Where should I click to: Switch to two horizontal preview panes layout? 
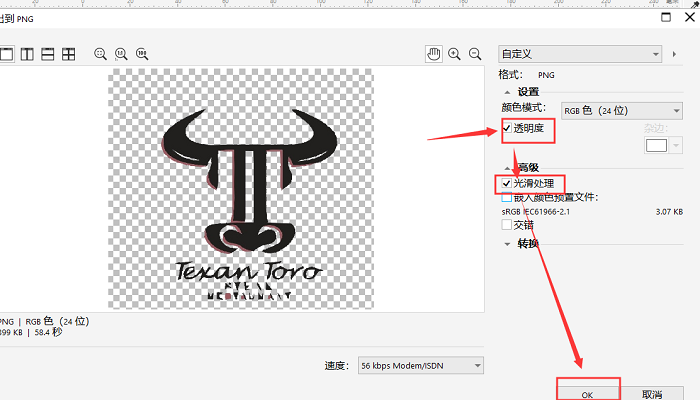(x=48, y=54)
